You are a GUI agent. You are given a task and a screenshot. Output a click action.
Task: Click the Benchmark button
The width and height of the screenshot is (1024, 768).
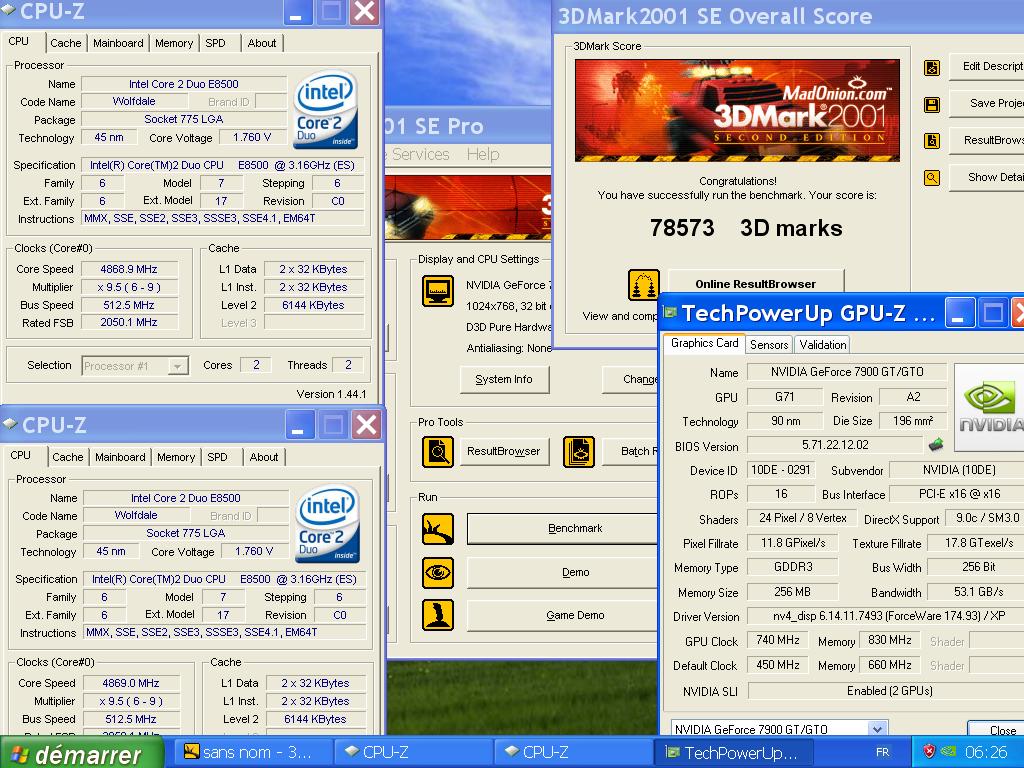[563, 528]
